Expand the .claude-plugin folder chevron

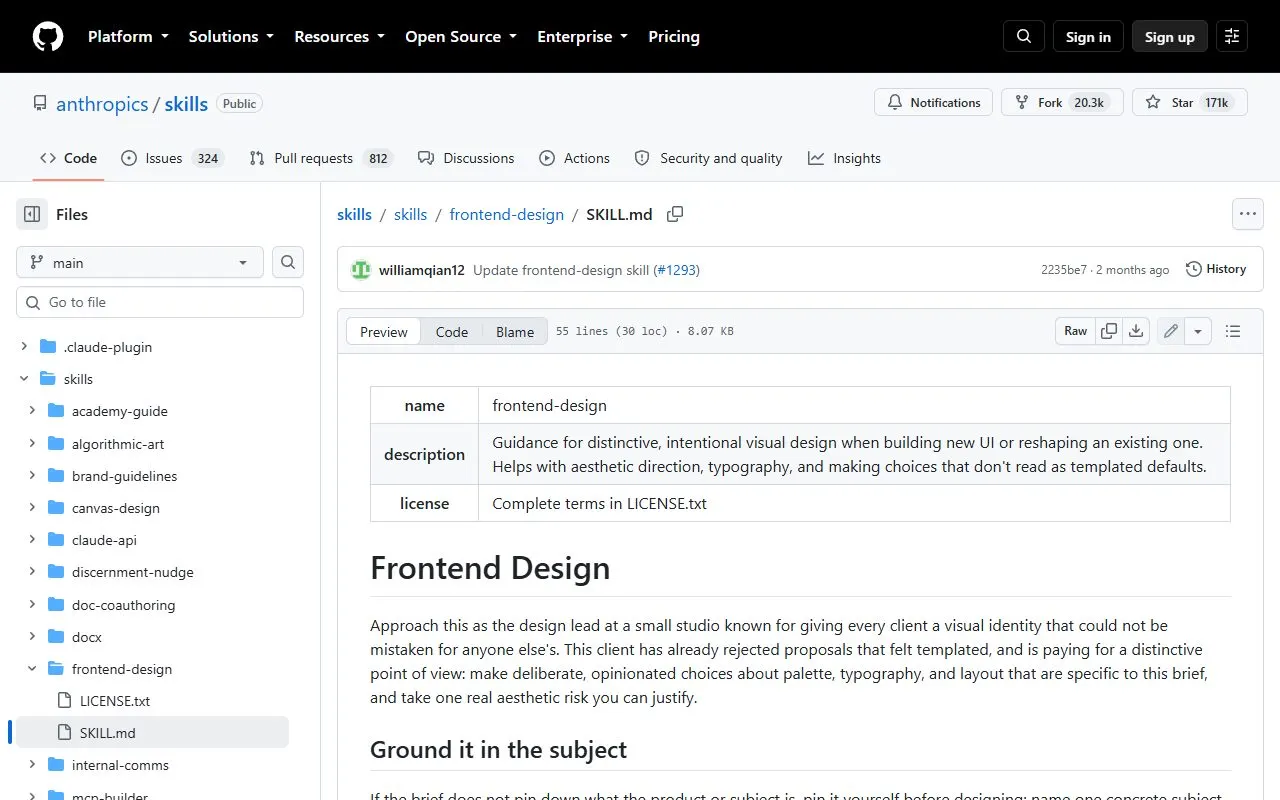[24, 347]
